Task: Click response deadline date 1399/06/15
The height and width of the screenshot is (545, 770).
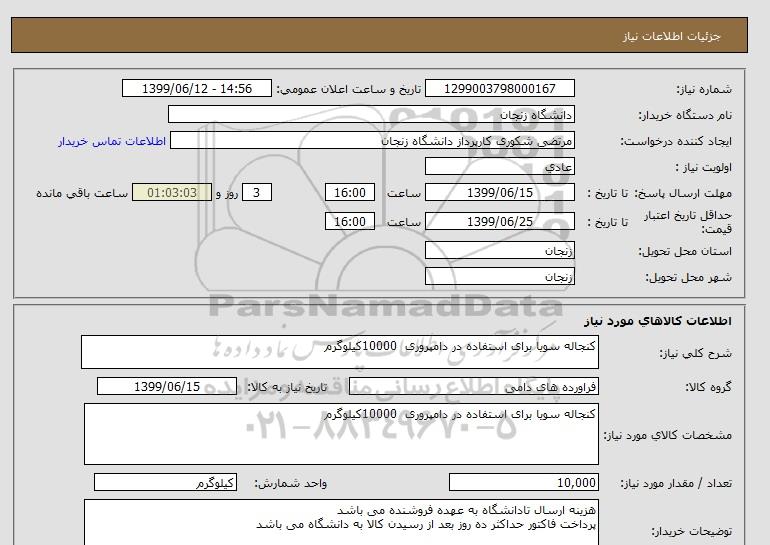Action: [x=499, y=192]
